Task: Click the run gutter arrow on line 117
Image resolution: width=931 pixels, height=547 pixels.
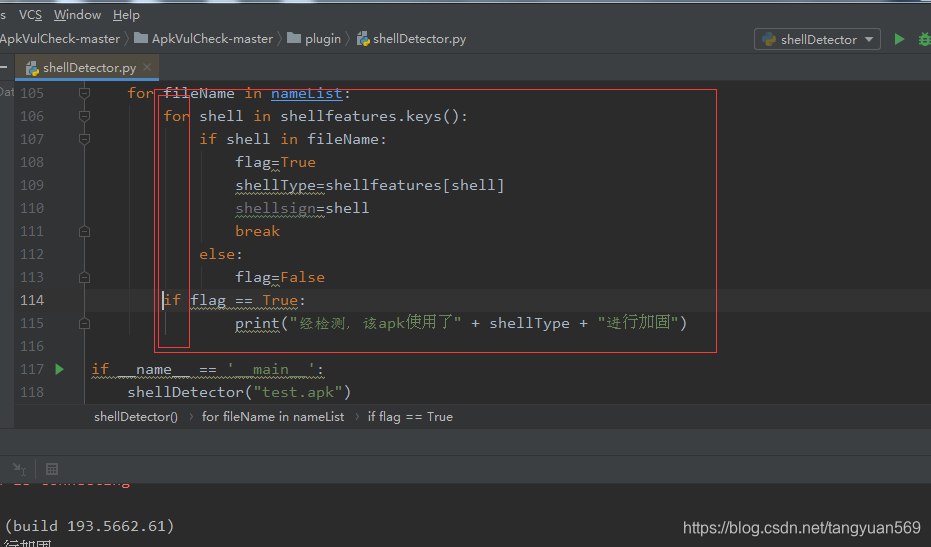Action: pyautogui.click(x=59, y=369)
